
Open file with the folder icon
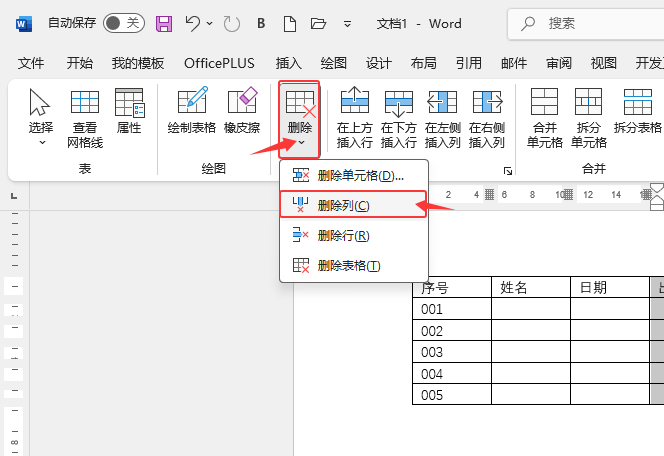click(318, 23)
